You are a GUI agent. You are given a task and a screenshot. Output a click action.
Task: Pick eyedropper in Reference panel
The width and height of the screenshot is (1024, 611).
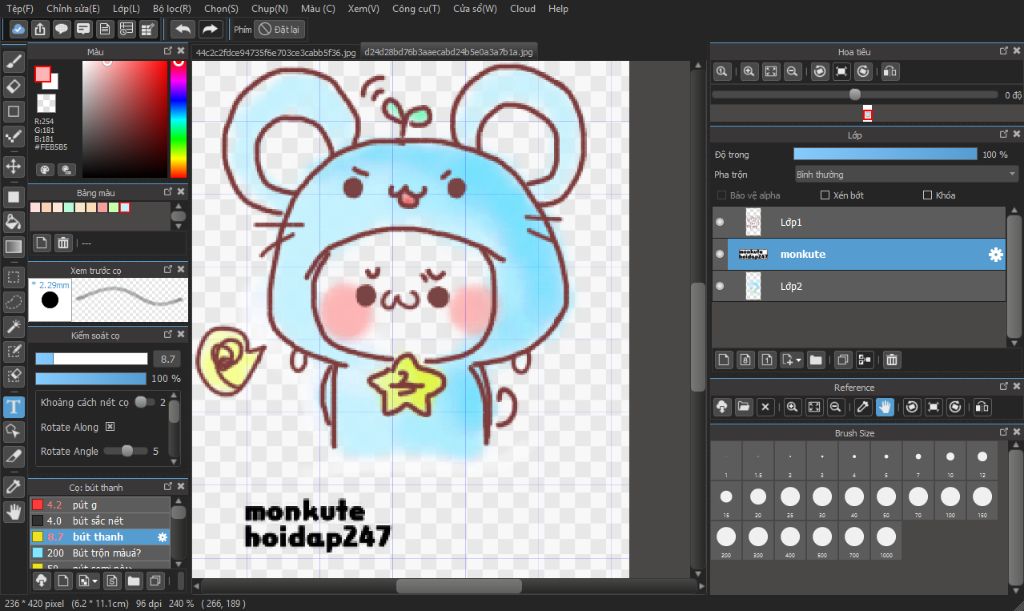click(x=863, y=407)
